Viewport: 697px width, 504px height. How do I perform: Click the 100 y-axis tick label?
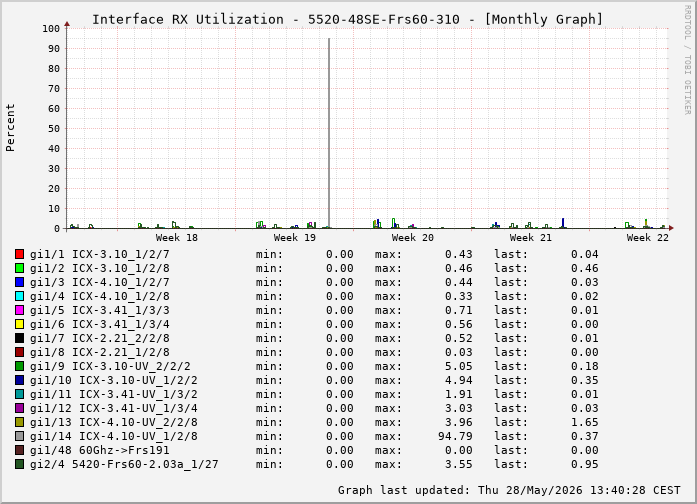51,28
